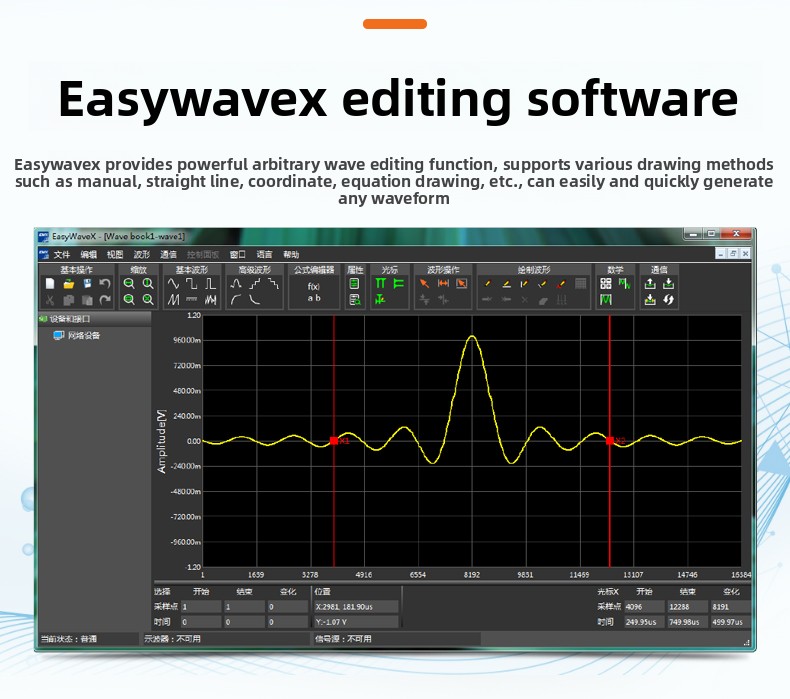Click the top-left green cursor icon in 光标

pyautogui.click(x=381, y=284)
